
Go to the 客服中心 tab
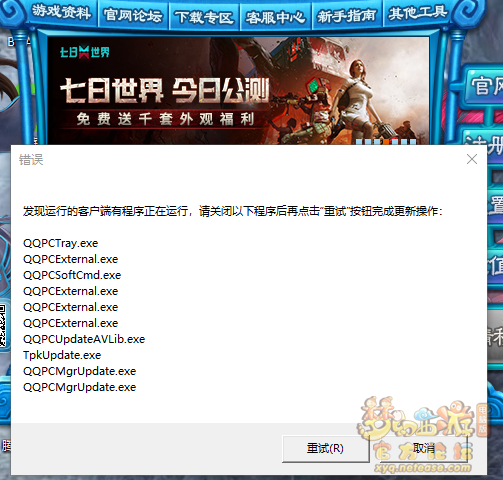(275, 17)
